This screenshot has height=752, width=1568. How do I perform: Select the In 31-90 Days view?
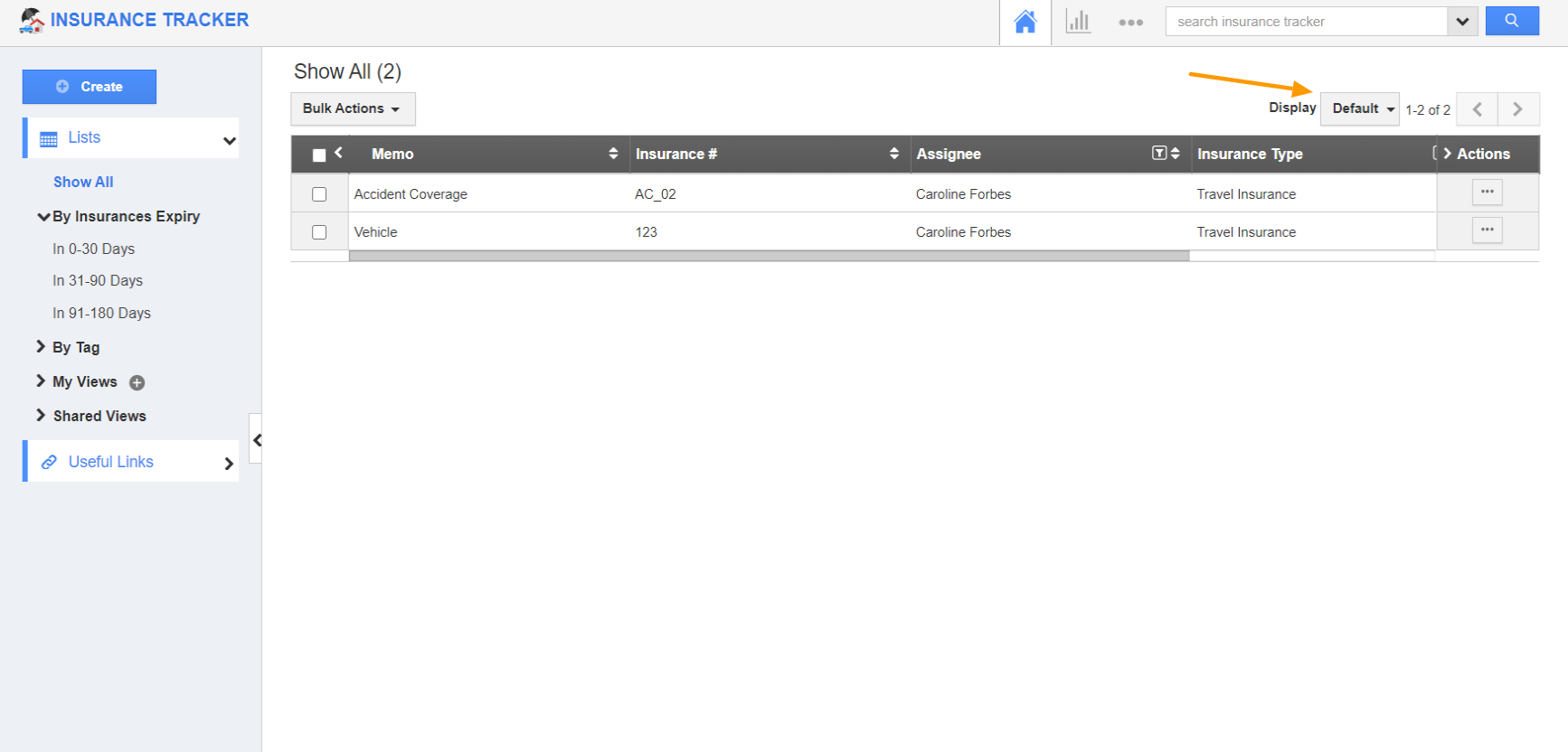coord(98,280)
